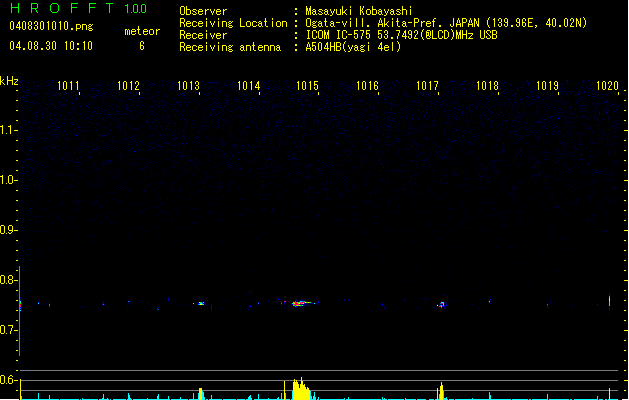Click the 1017 time axis label

point(427,86)
